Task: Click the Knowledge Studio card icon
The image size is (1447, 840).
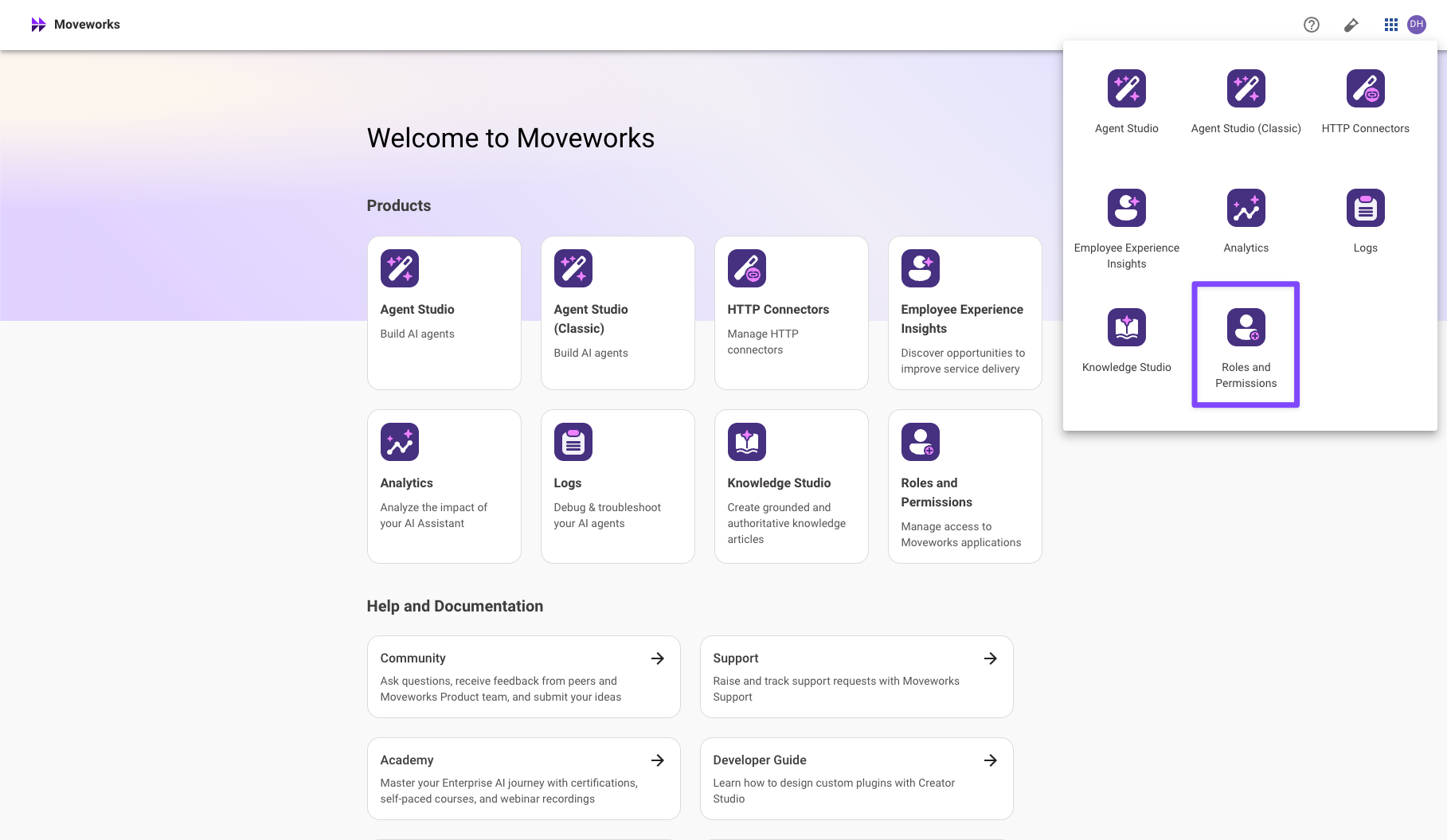Action: click(x=747, y=442)
